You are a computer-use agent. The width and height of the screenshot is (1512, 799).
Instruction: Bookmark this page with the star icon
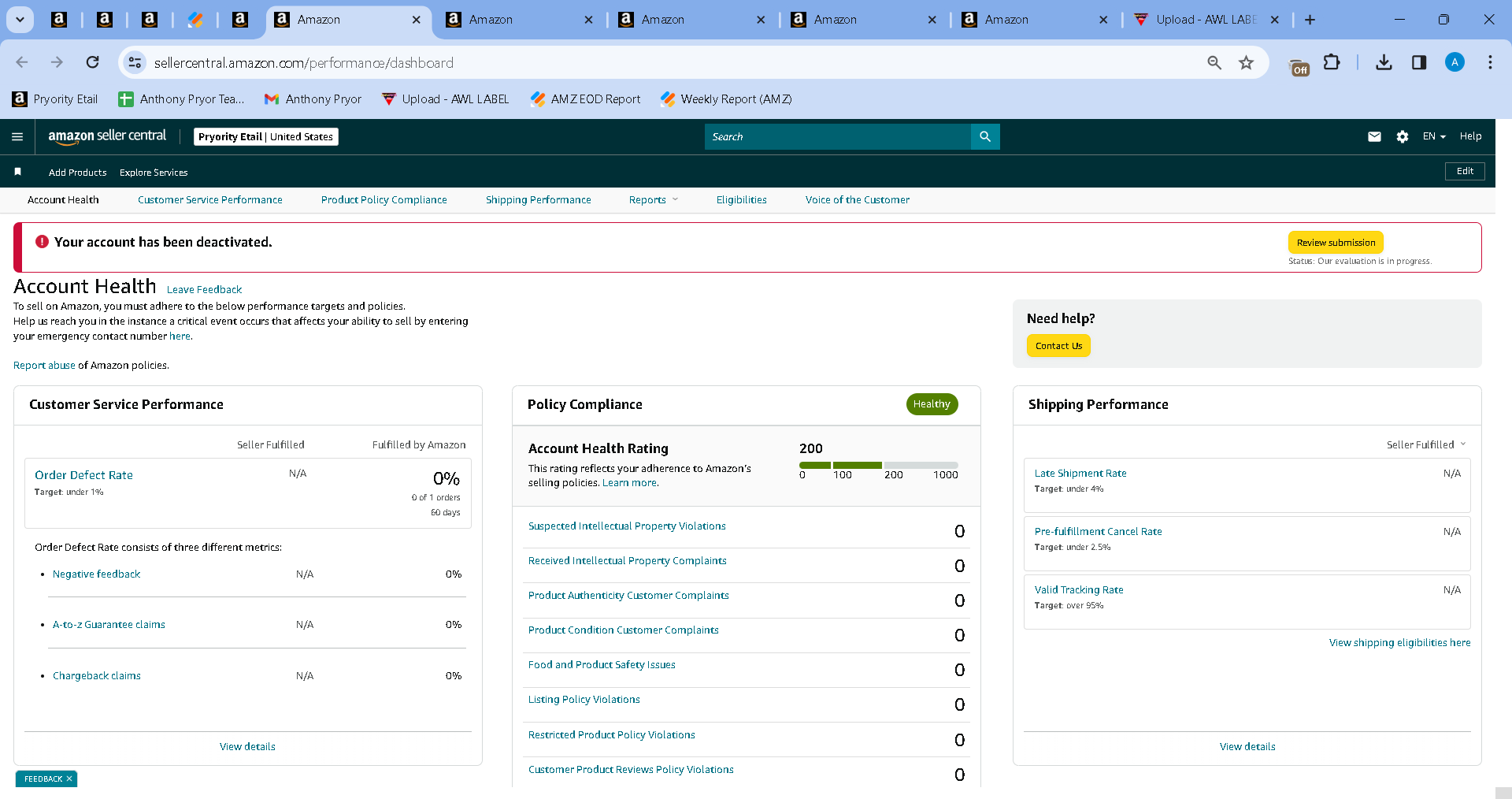1246,62
